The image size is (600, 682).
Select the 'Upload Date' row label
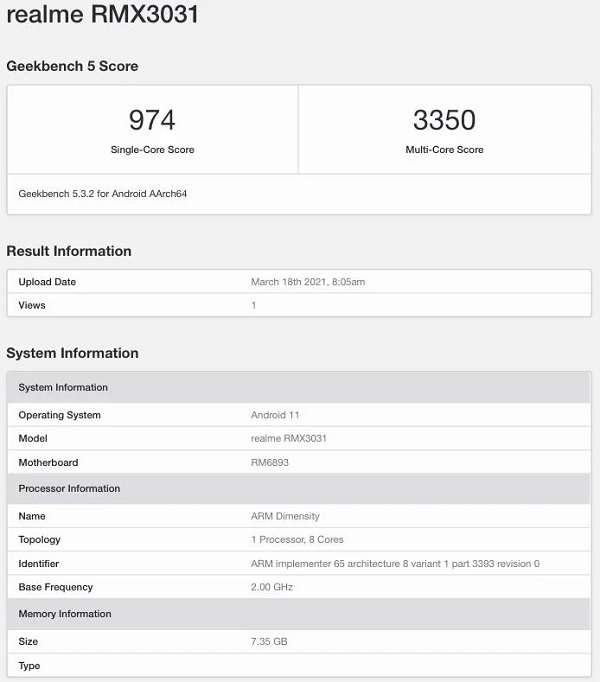pyautogui.click(x=47, y=282)
